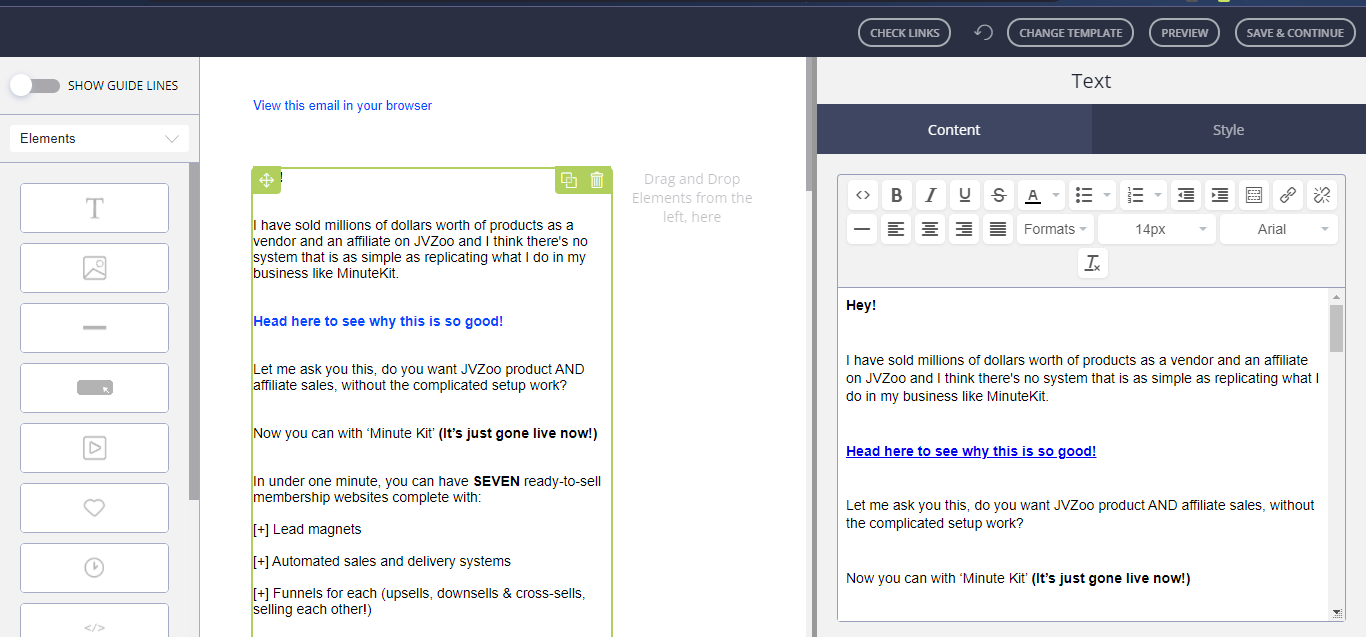
Task: Click the editor scrollbar thumb
Action: (x=1336, y=329)
